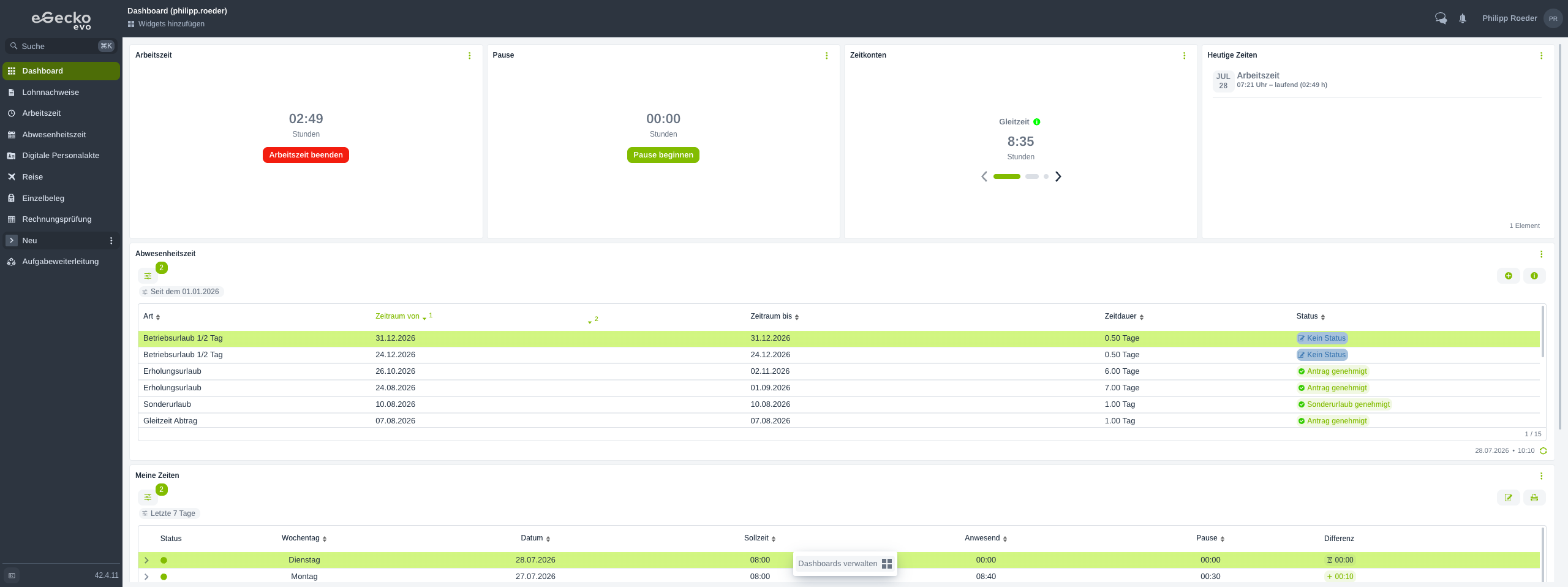Print Meine Zeiten with printer icon
Screen dimensions: 1568x587
click(1534, 498)
